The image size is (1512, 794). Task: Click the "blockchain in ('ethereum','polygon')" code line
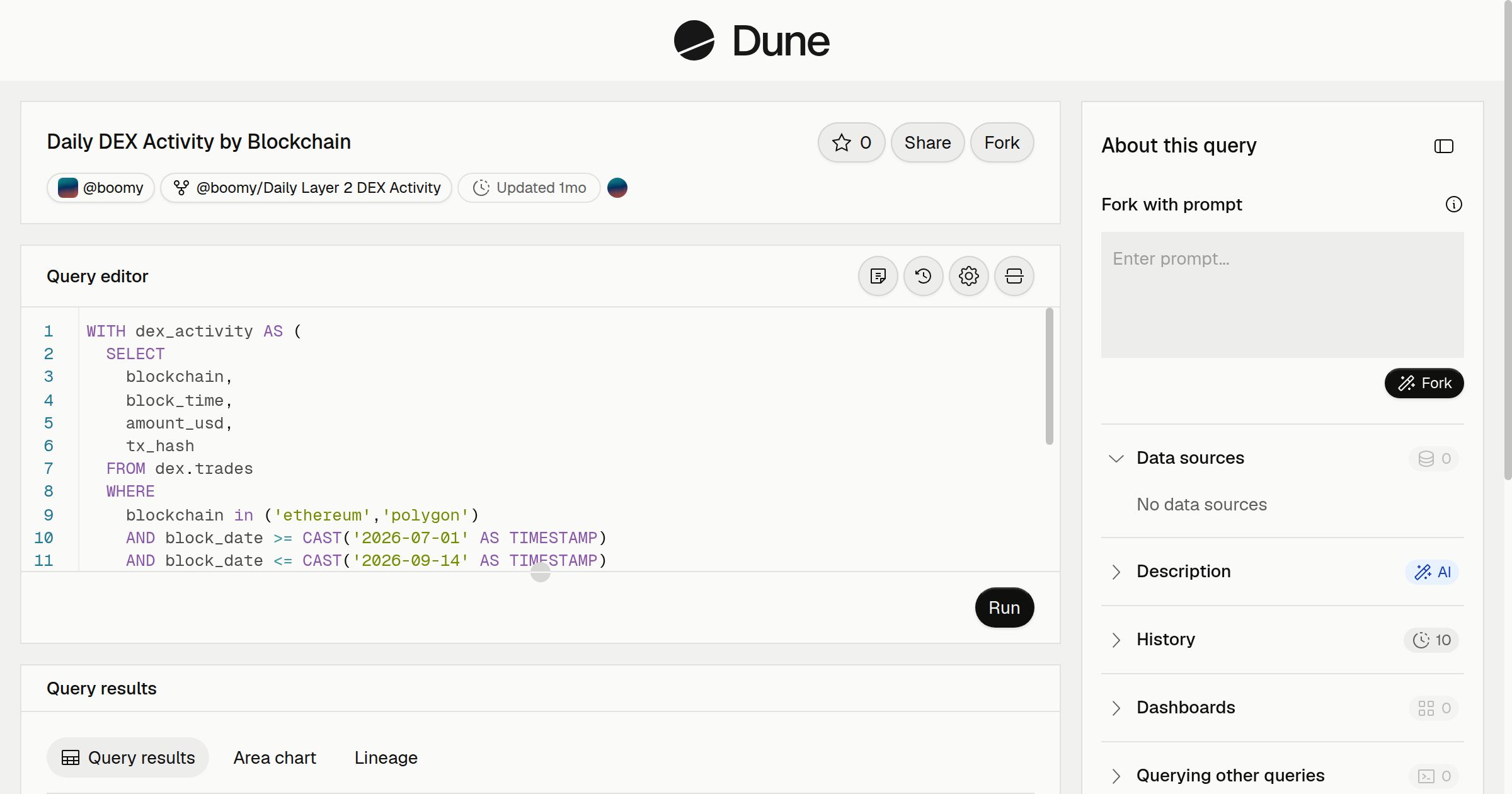coord(302,515)
